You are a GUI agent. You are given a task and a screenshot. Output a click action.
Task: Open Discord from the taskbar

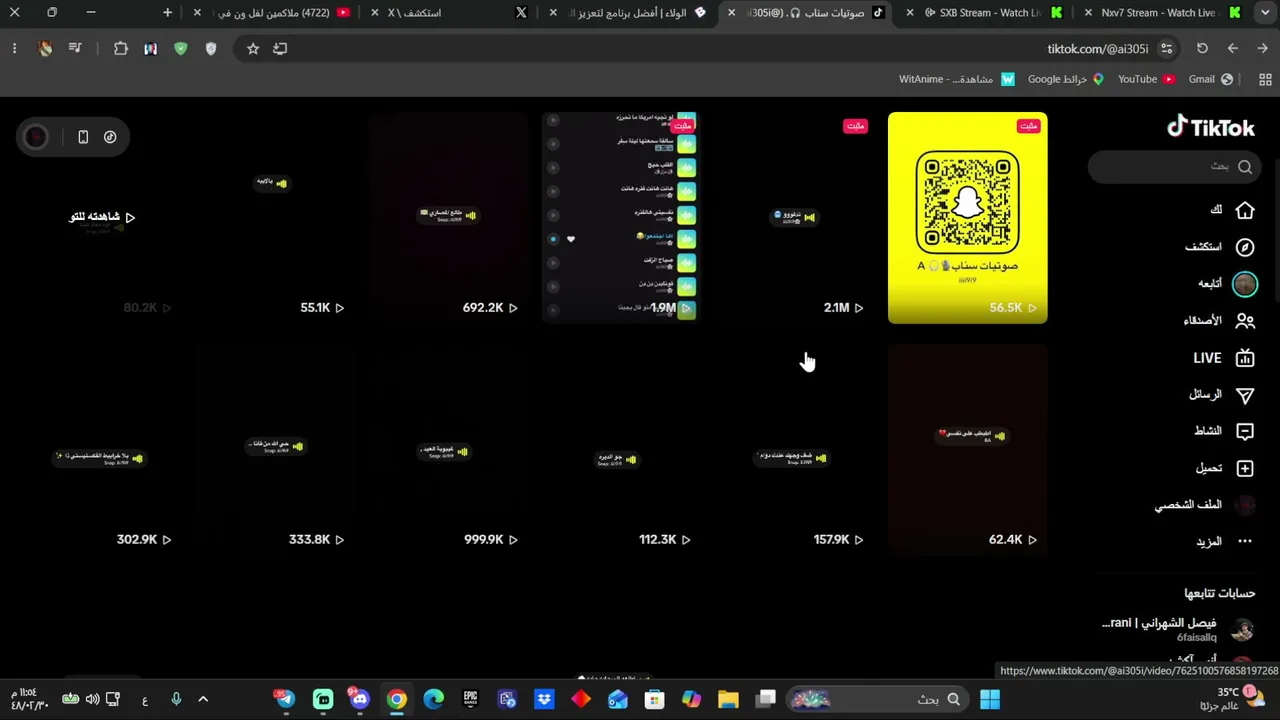pos(360,699)
